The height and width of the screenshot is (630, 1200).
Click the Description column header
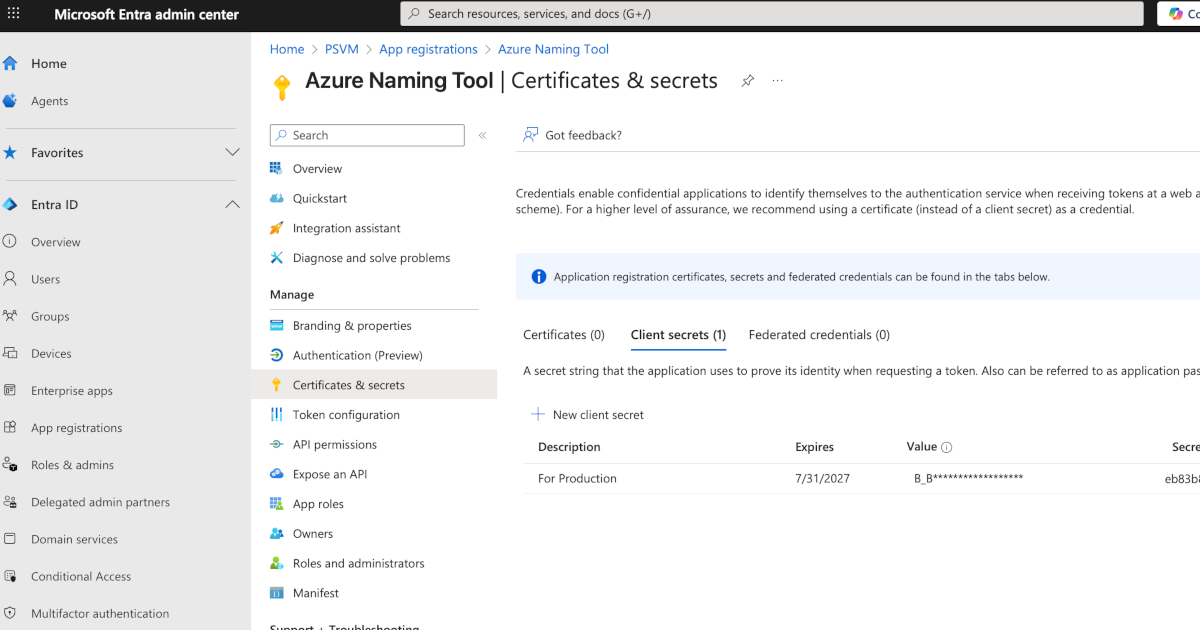(x=569, y=447)
